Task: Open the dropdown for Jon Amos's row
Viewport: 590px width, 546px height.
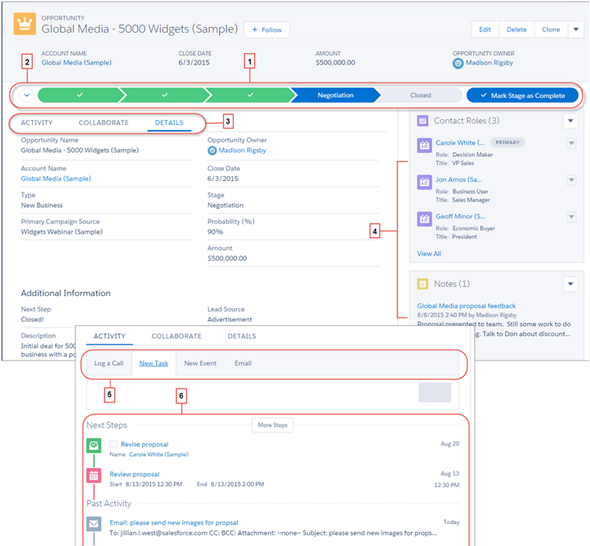Action: click(x=571, y=180)
